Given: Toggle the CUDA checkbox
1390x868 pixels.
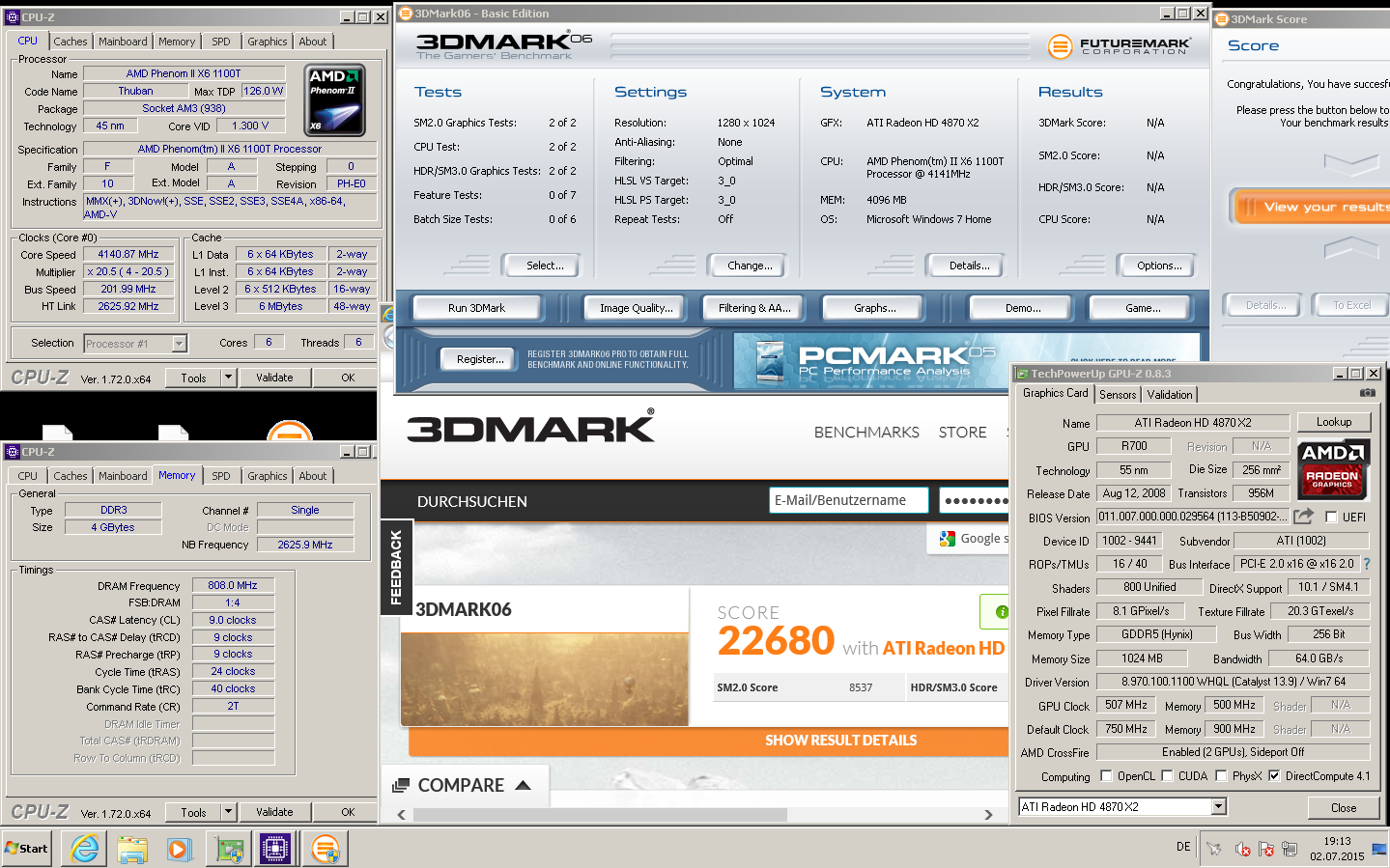Looking at the screenshot, I should point(1167,775).
